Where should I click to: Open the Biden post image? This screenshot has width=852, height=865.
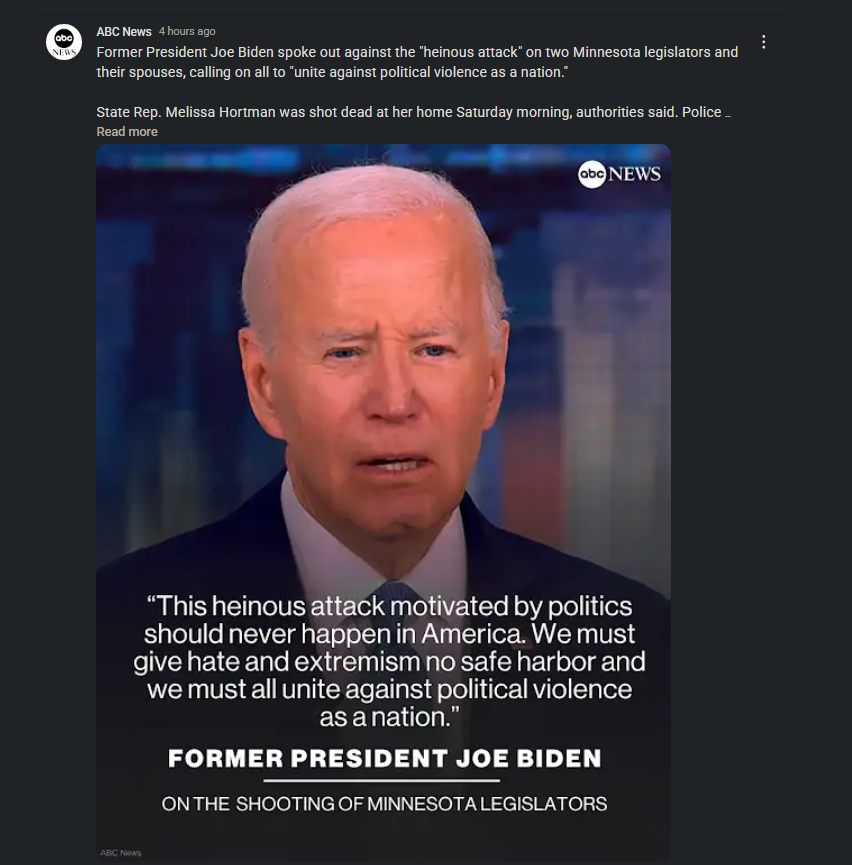pyautogui.click(x=384, y=502)
